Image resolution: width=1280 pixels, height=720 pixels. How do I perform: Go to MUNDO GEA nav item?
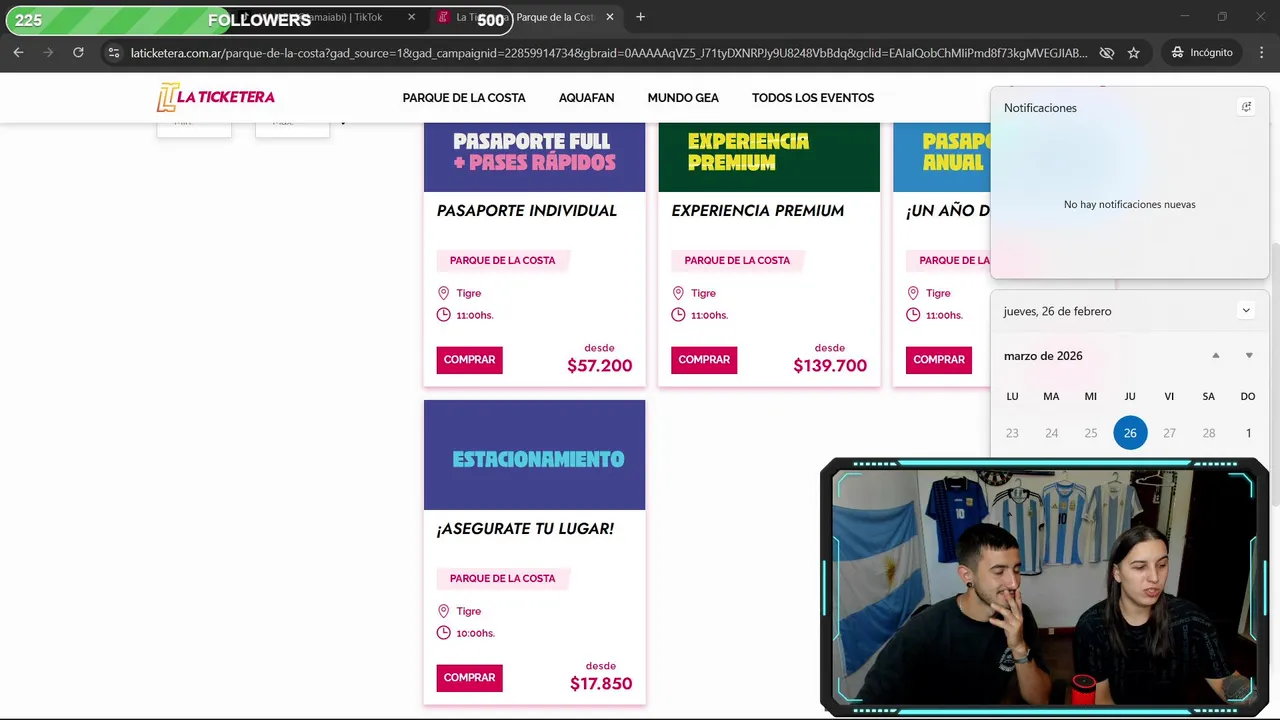683,98
